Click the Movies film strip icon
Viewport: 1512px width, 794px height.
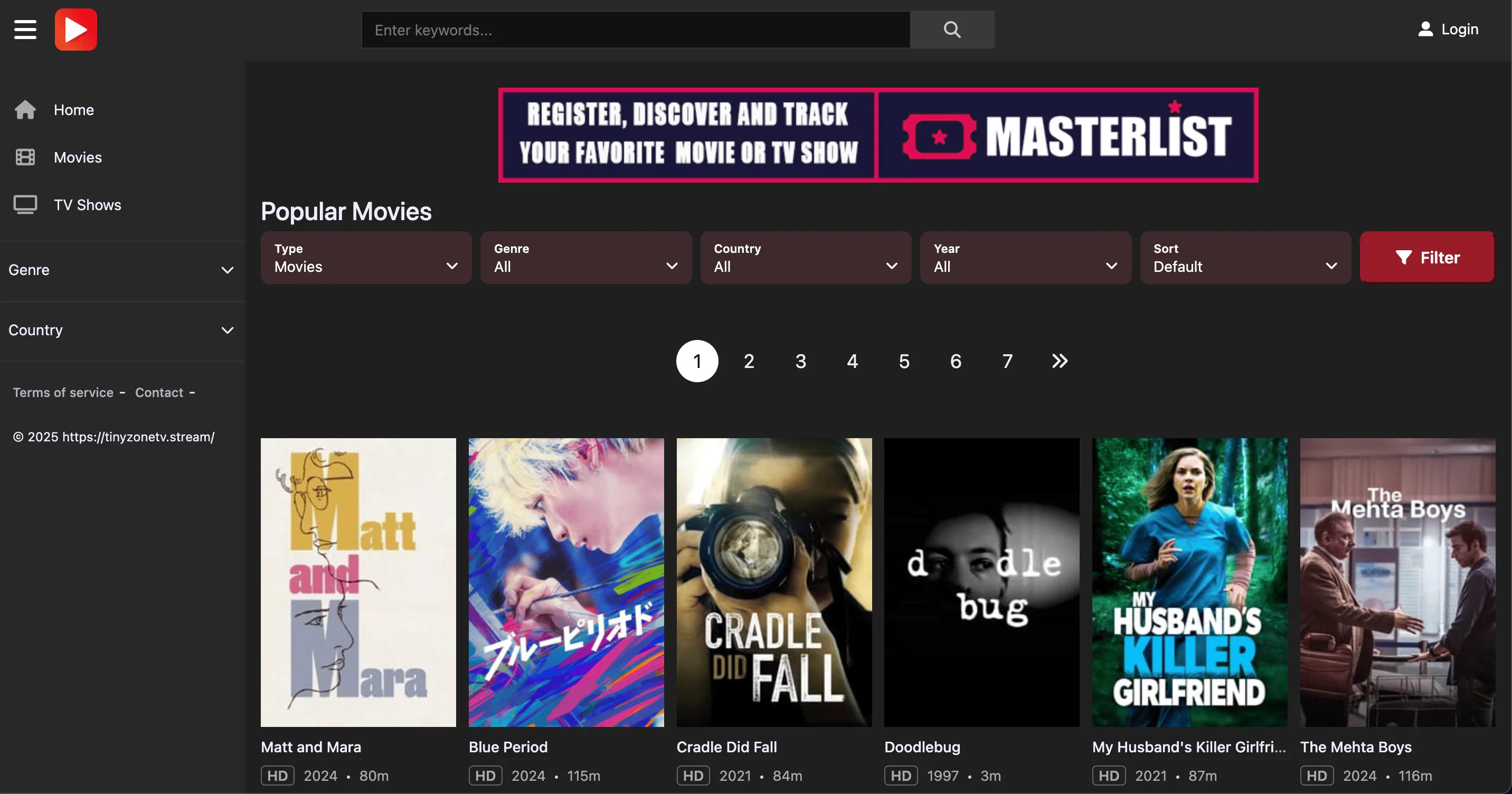25,157
